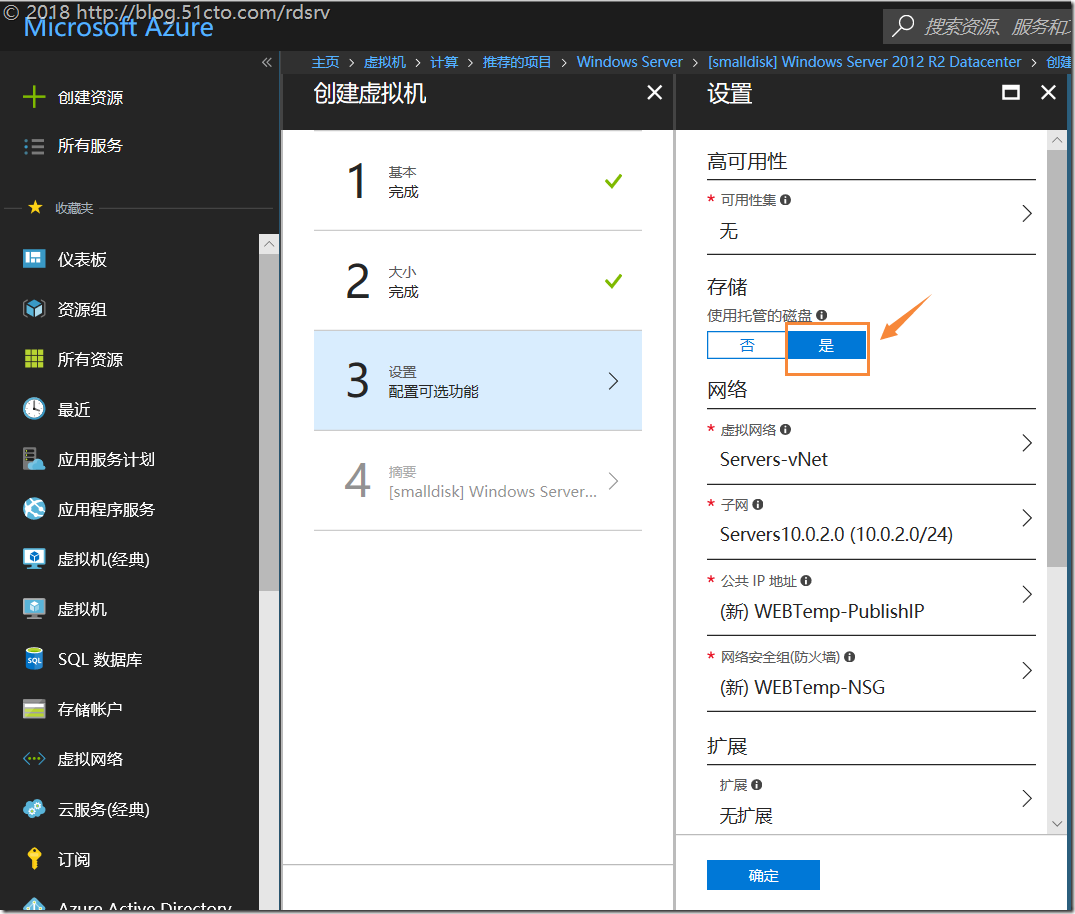This screenshot has width=1075, height=914.
Task: Click the 设置 panel scrollbar down arrow
Action: click(x=1056, y=823)
